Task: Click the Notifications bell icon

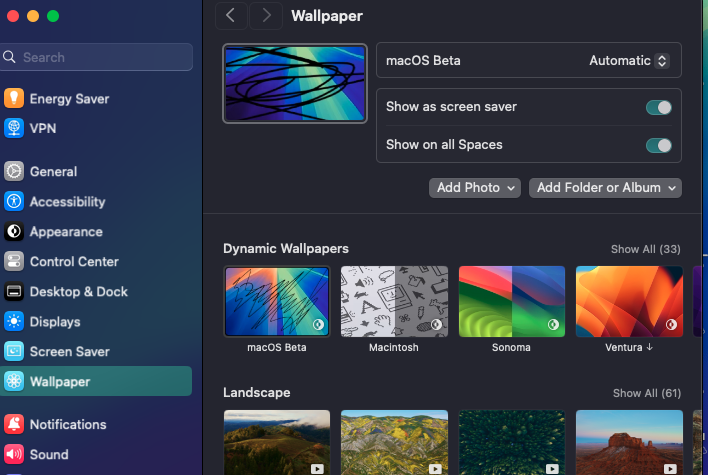Action: click(x=14, y=424)
